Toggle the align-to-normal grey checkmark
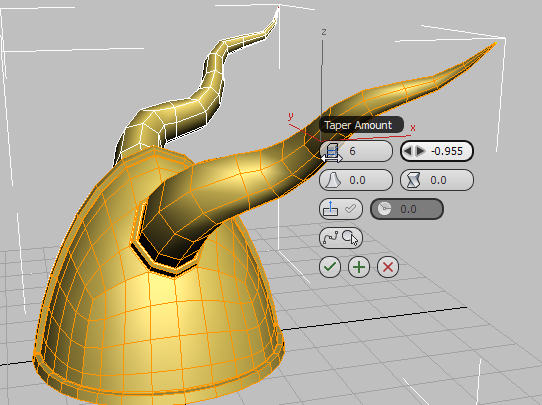This screenshot has height=405, width=542. point(351,208)
